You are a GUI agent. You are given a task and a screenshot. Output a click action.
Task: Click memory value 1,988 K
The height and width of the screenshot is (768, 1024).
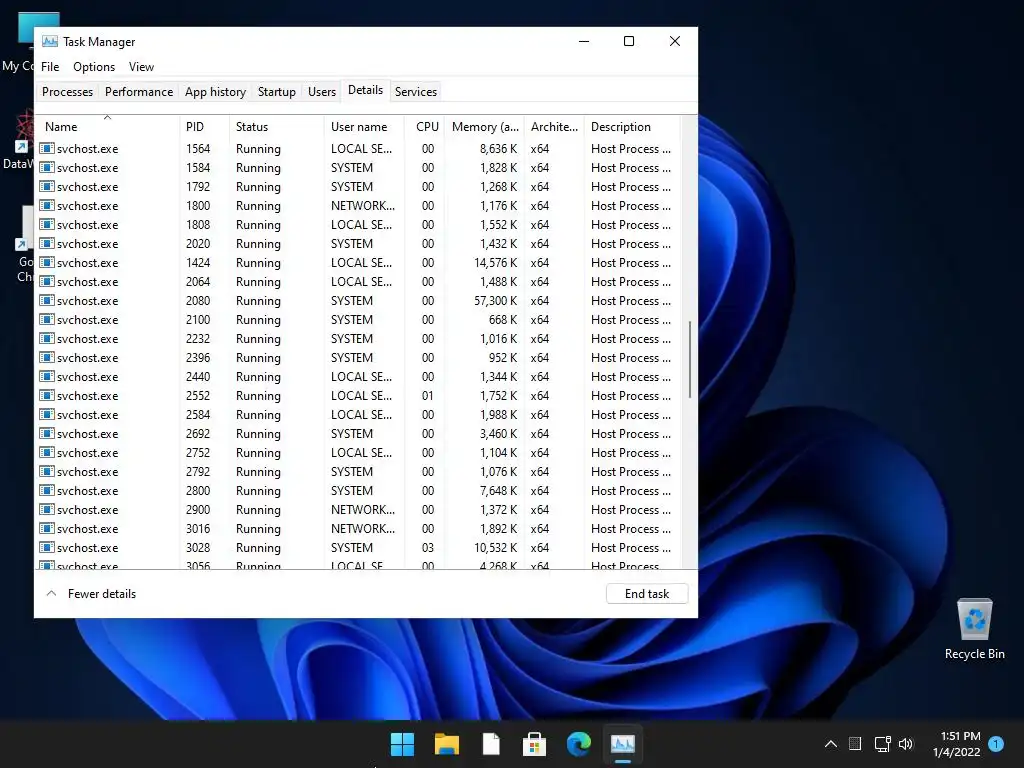498,415
